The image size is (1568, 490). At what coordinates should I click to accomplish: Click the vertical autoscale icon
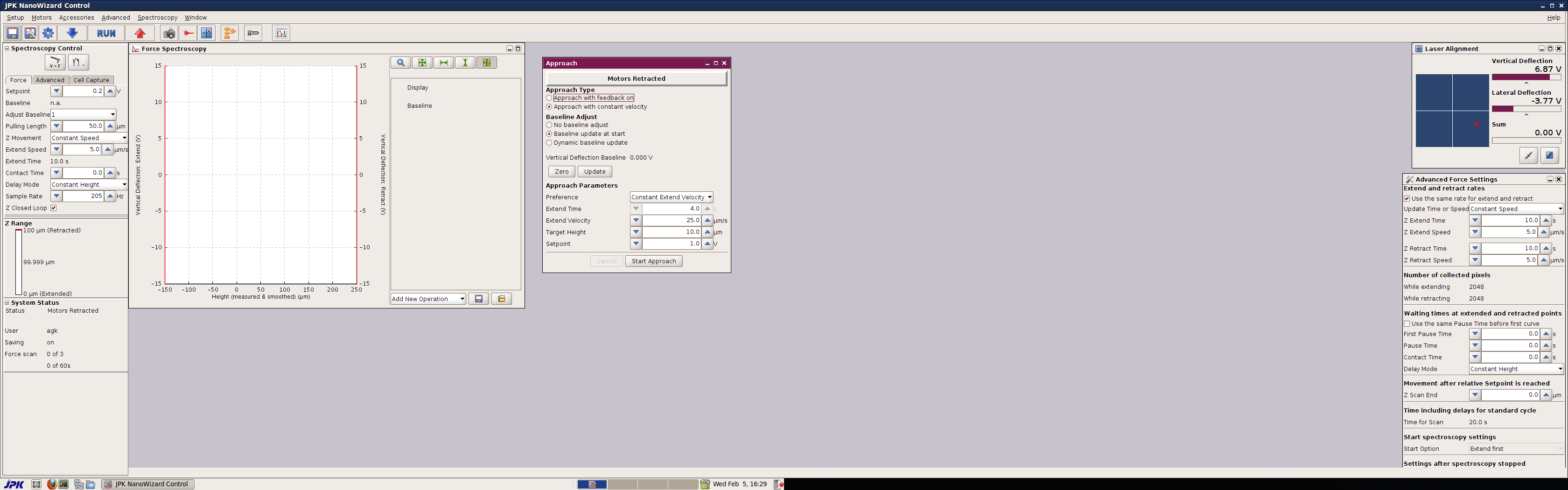pyautogui.click(x=465, y=63)
